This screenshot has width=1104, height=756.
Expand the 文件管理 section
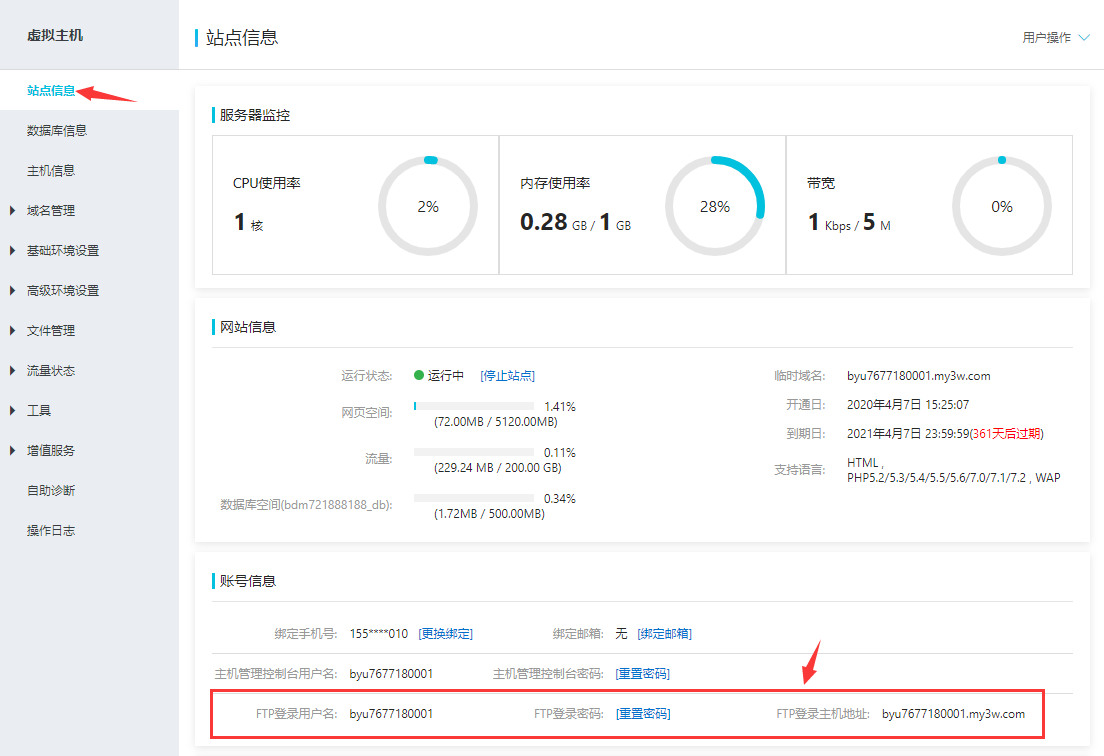51,331
